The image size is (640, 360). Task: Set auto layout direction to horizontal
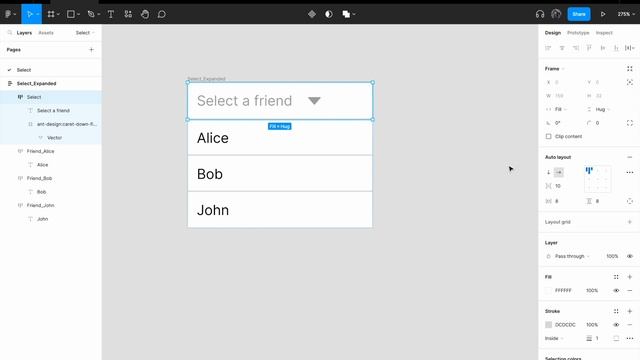coord(559,172)
